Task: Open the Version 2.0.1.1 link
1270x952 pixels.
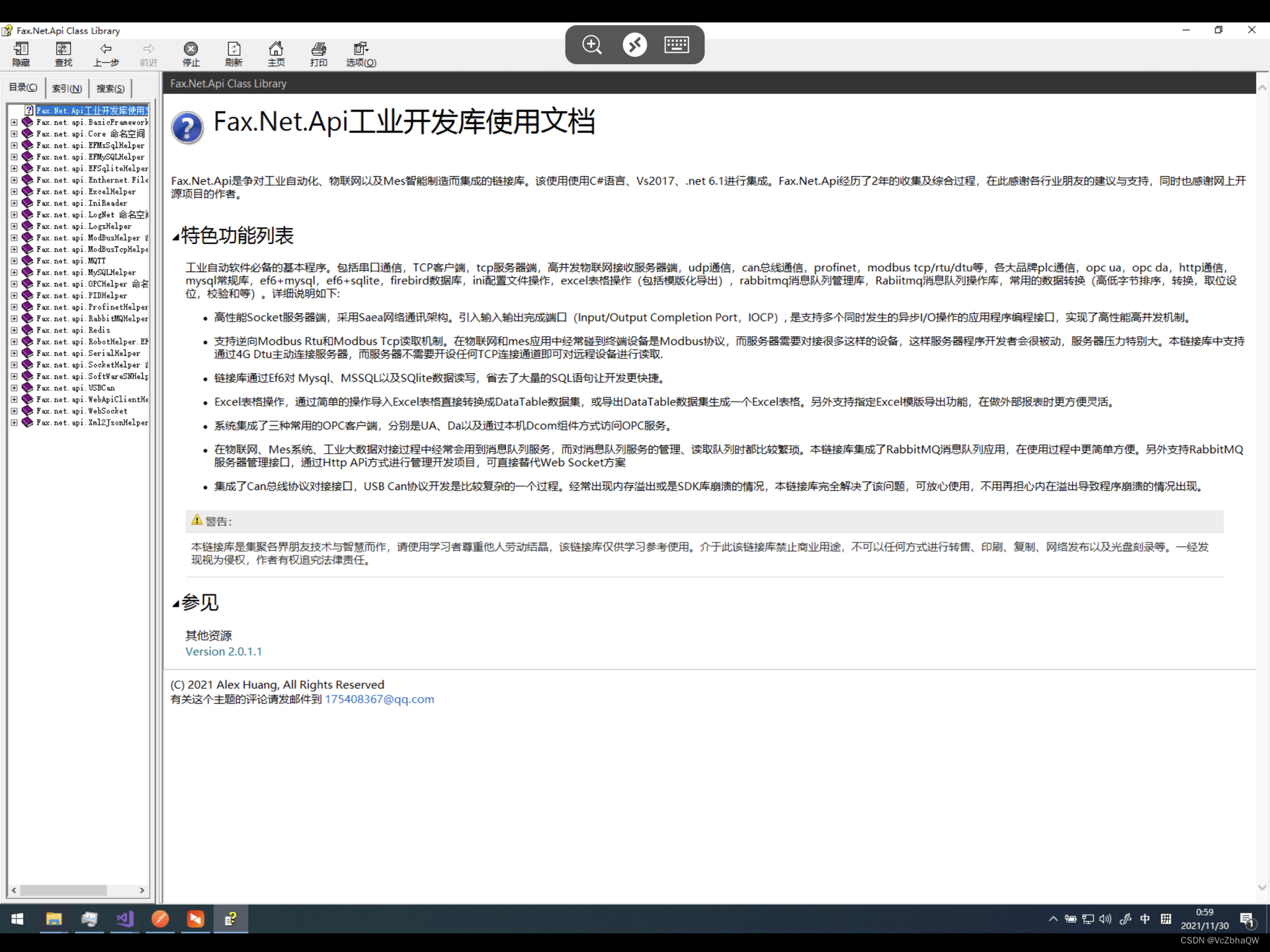Action: click(x=224, y=652)
